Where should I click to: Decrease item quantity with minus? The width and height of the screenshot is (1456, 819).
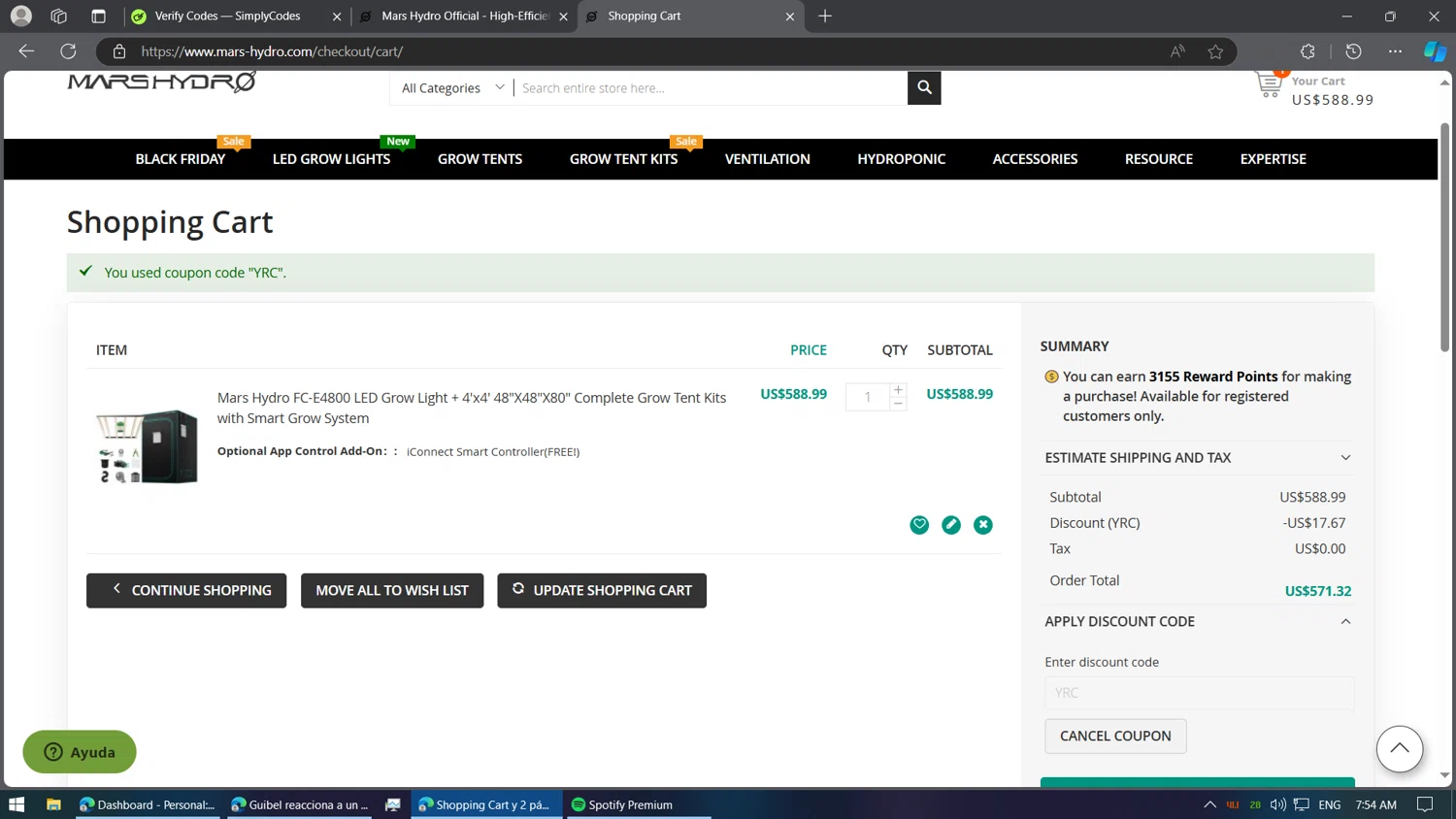[x=898, y=404]
